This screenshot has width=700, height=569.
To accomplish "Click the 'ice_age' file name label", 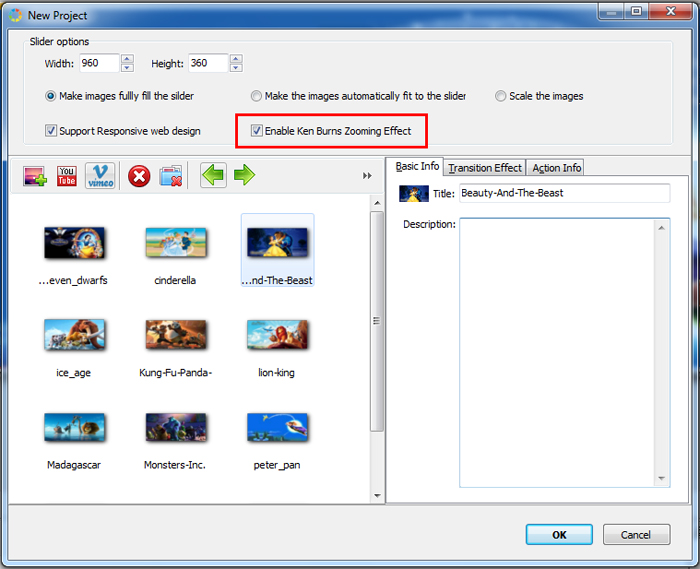I will click(74, 373).
